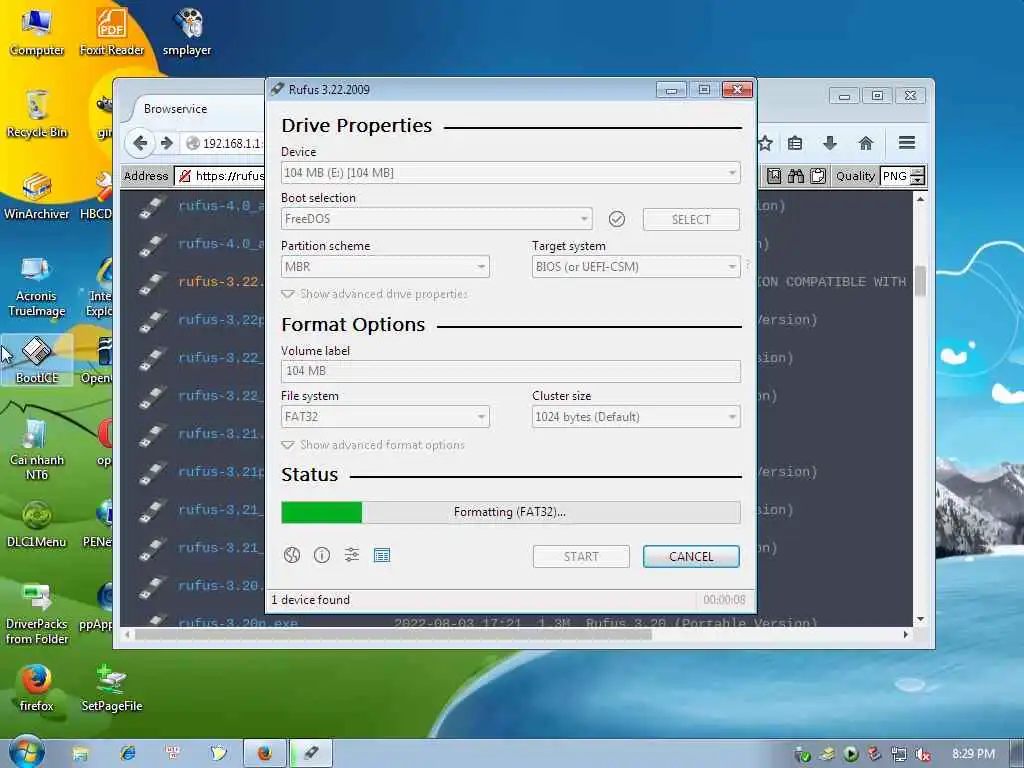Open the BootICE desktop icon
Image resolution: width=1024 pixels, height=768 pixels.
37,360
